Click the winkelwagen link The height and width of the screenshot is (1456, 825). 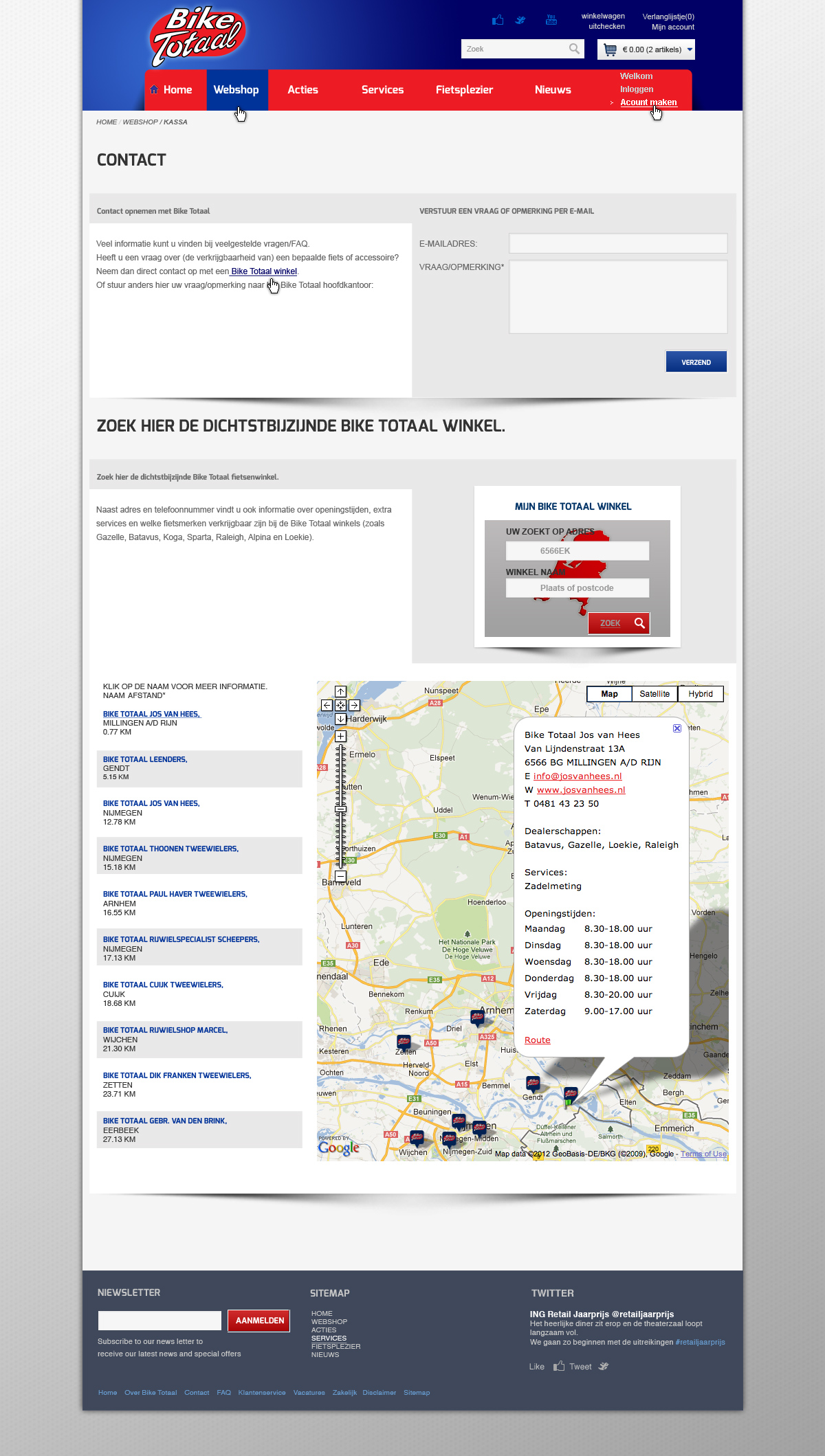(x=603, y=16)
